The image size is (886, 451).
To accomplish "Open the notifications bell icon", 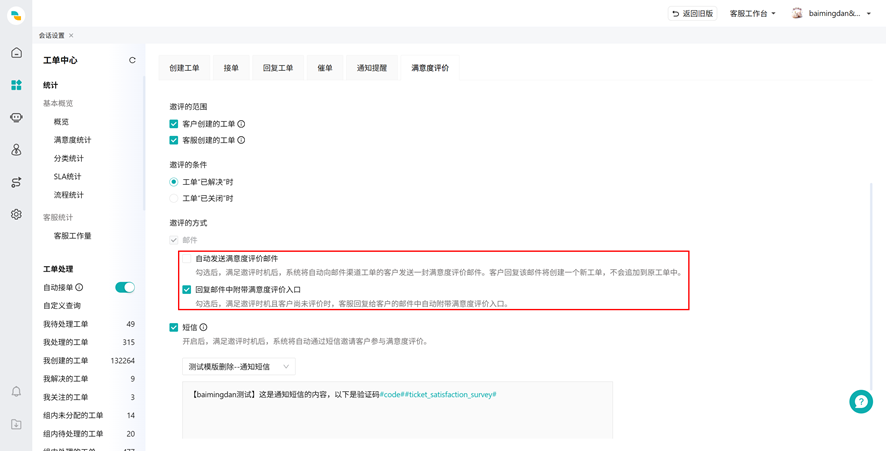I will [16, 391].
